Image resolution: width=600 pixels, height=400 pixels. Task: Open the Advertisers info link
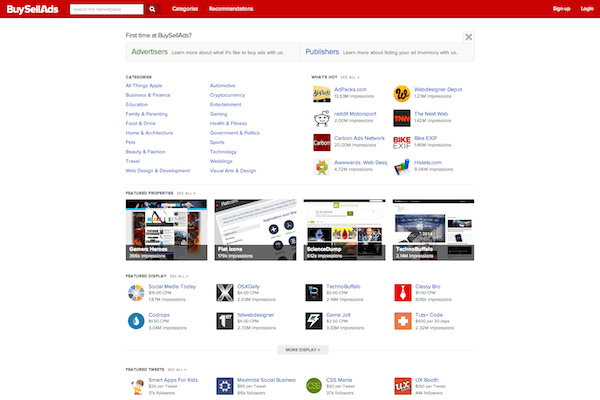(x=150, y=52)
